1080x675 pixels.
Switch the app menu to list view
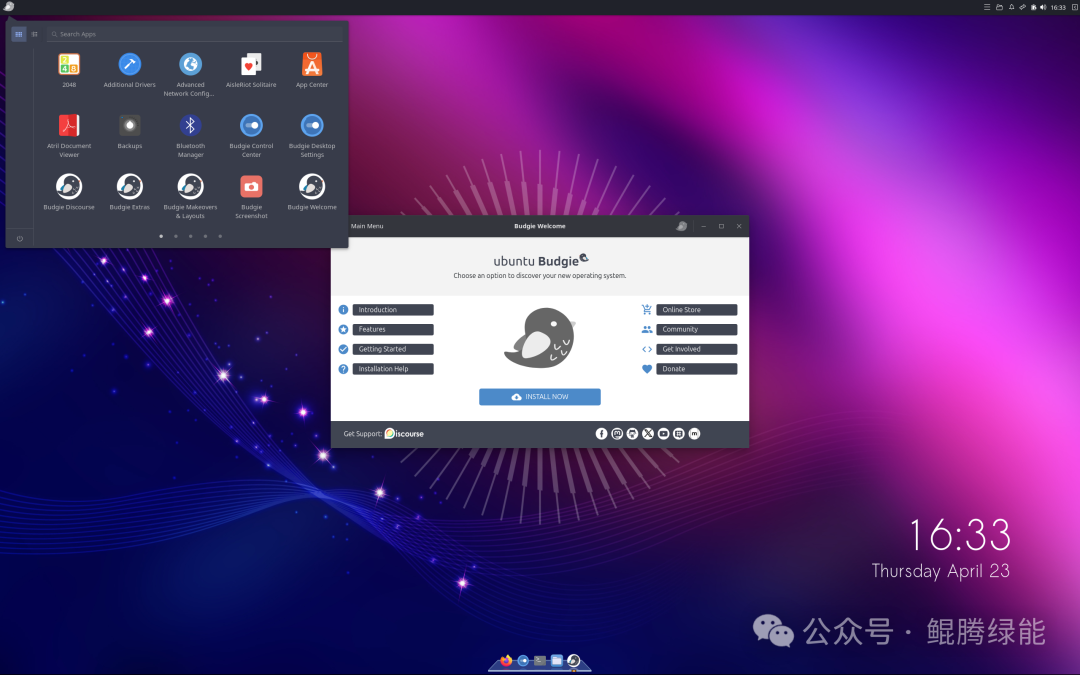[34, 33]
